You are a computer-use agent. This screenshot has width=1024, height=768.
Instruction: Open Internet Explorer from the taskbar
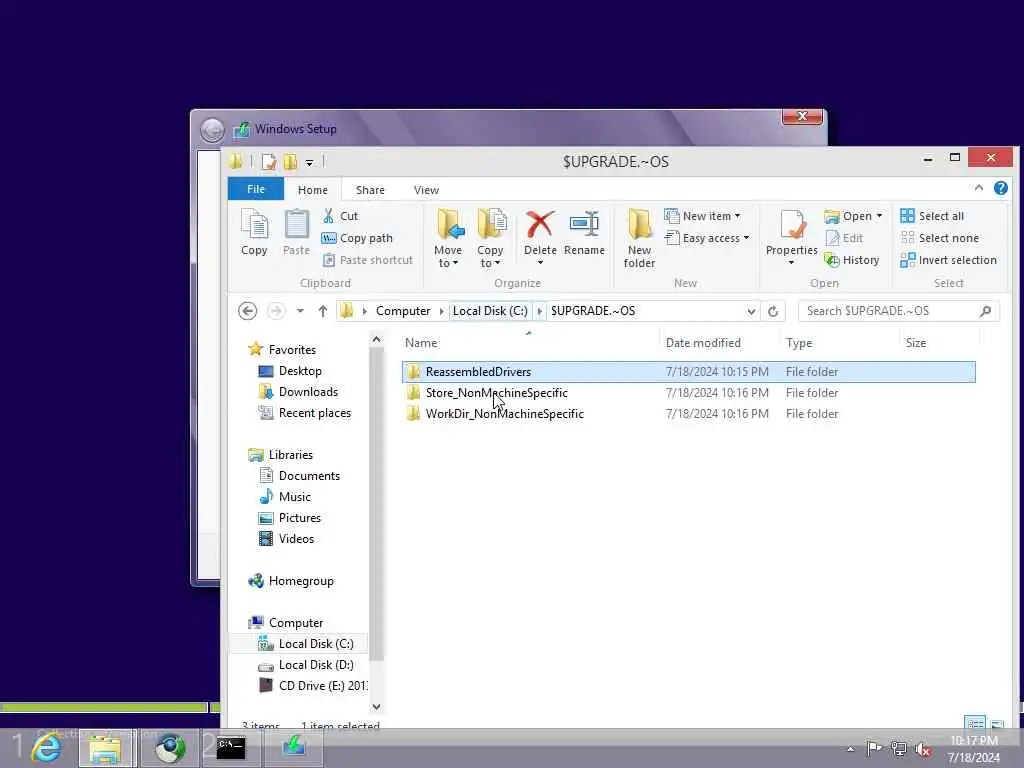(46, 748)
